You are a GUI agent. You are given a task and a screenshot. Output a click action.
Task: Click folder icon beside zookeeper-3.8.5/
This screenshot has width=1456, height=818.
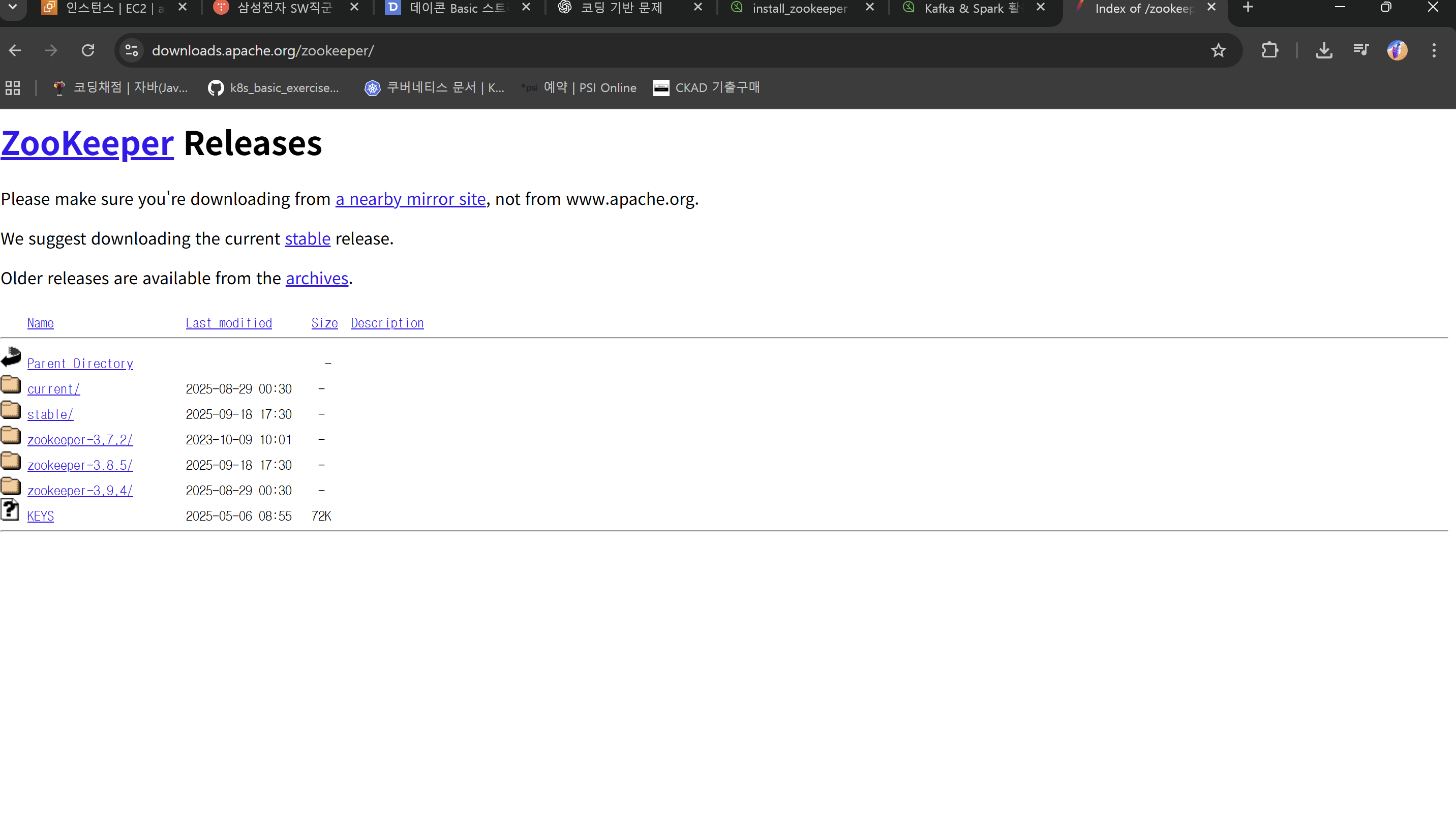click(x=11, y=461)
